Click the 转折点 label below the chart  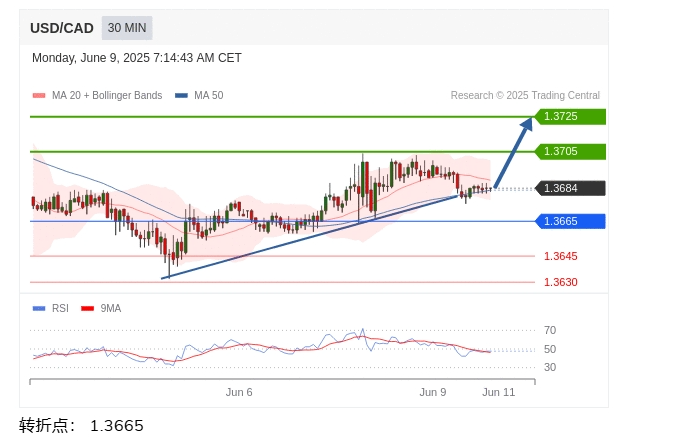coord(47,426)
